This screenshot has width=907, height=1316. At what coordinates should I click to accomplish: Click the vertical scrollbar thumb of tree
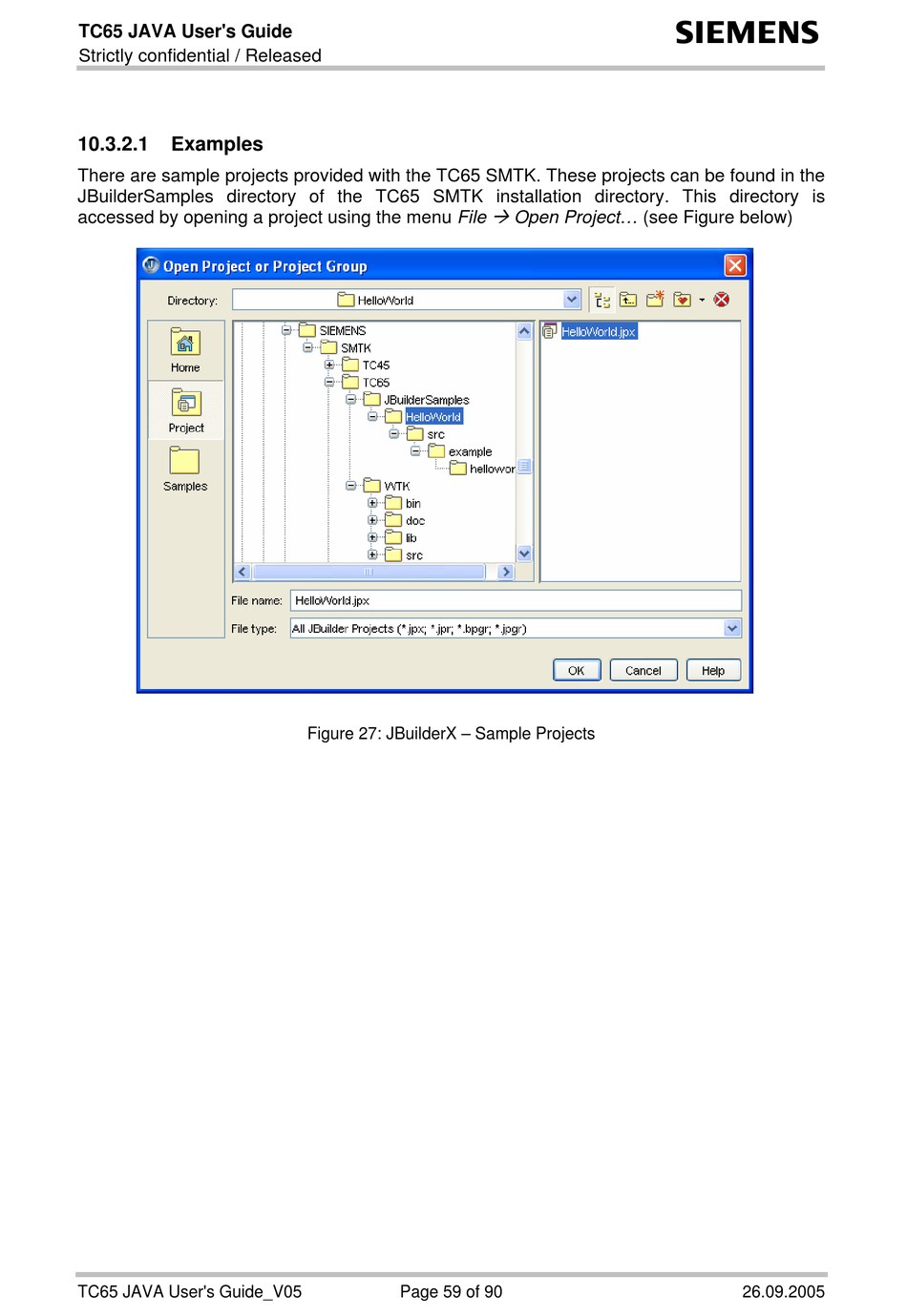point(524,467)
